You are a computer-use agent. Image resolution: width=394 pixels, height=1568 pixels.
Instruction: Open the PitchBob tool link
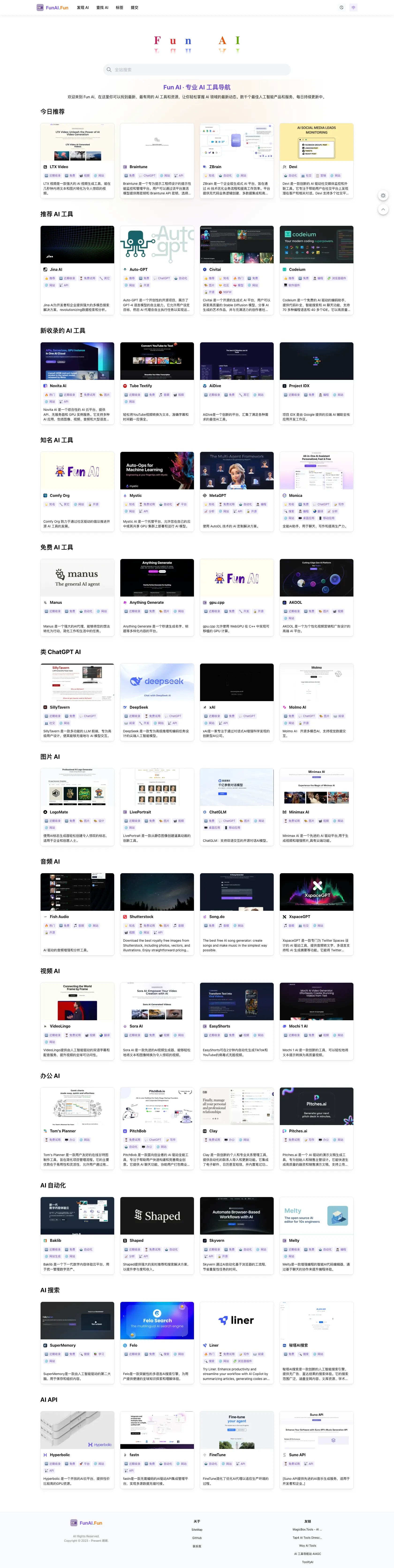pos(138,1131)
